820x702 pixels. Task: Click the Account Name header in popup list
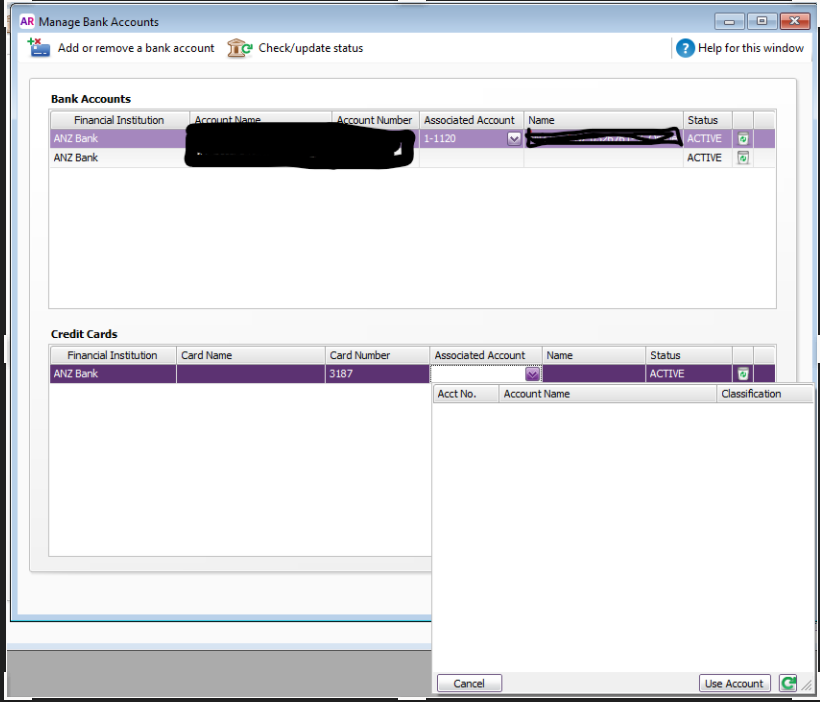[537, 394]
